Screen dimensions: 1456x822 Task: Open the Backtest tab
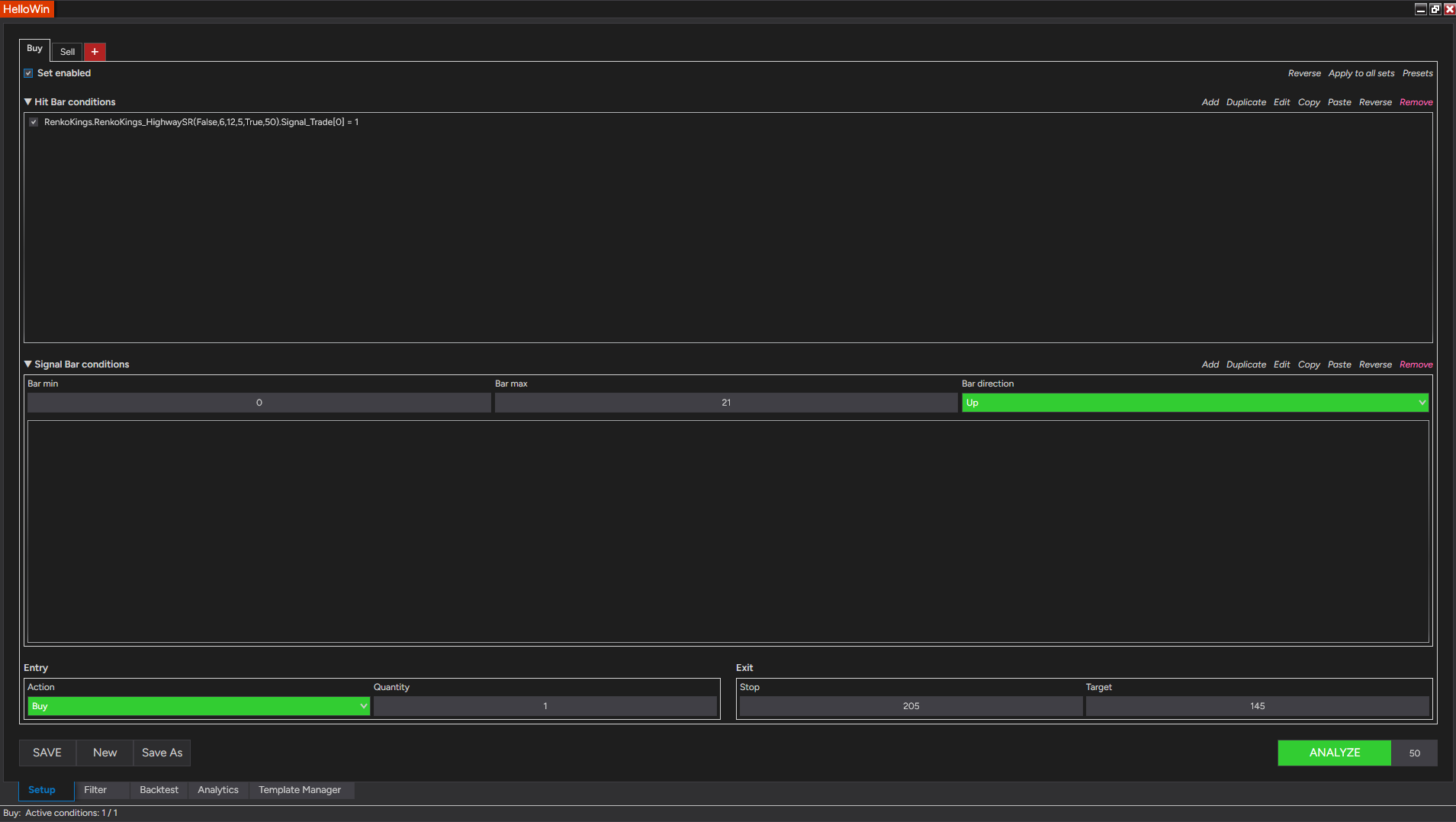point(159,790)
